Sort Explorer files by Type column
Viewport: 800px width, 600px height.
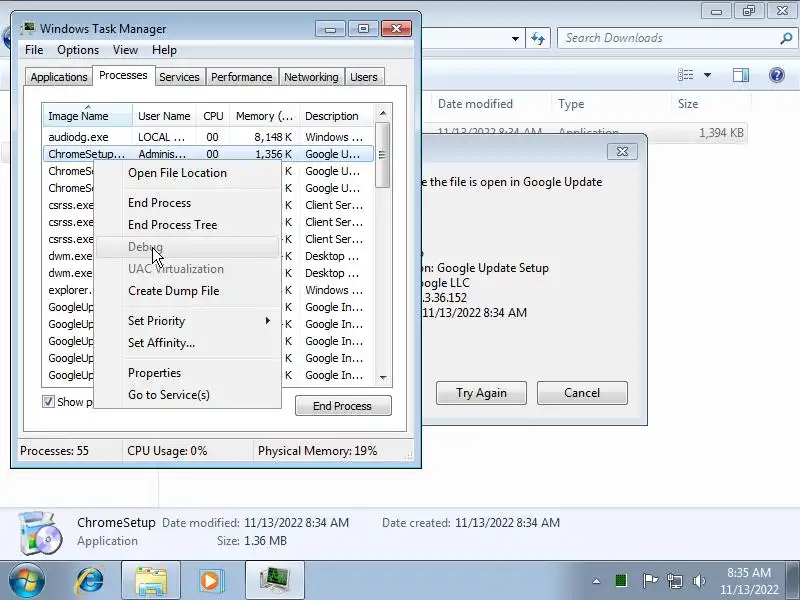(x=611, y=104)
